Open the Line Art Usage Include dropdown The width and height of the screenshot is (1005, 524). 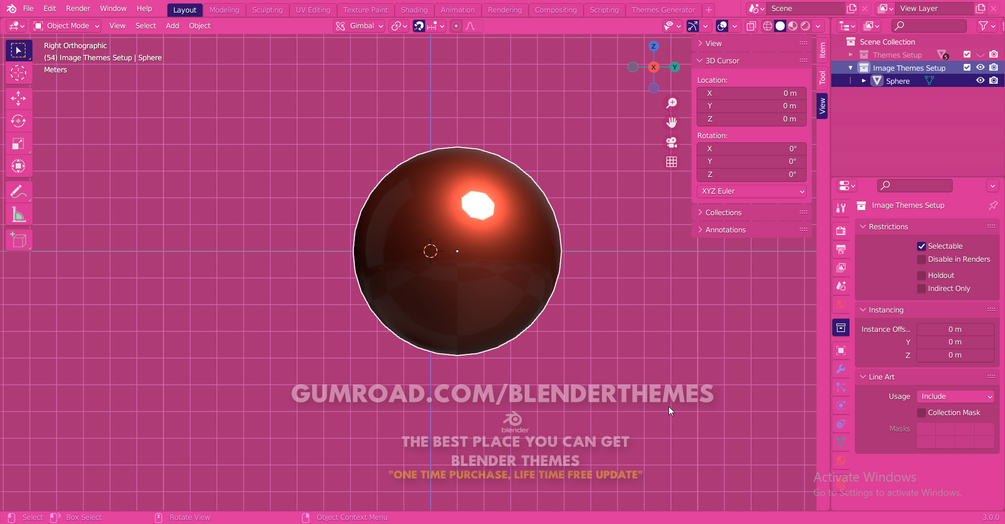956,397
